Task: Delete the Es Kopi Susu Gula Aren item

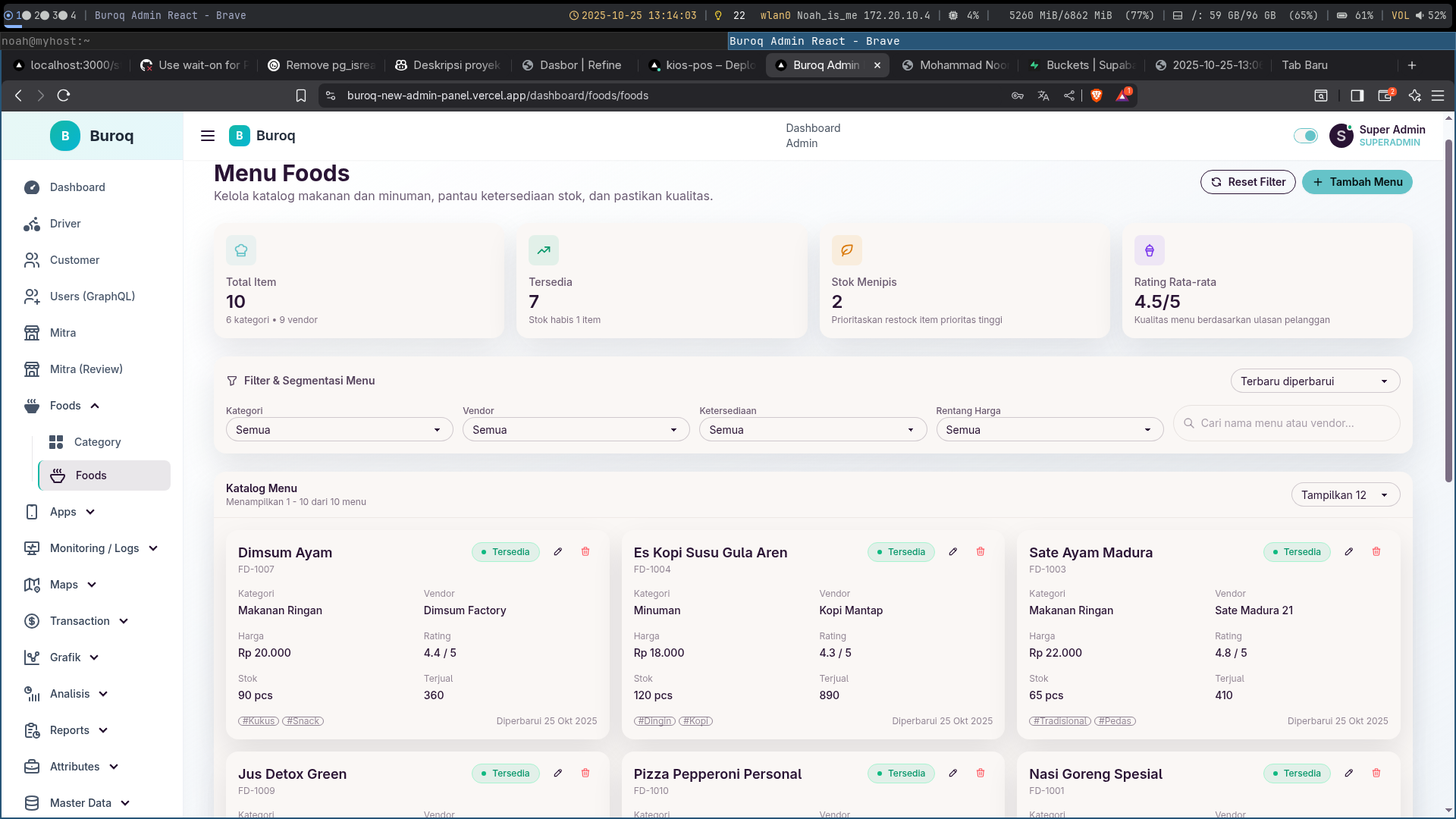Action: (x=981, y=551)
